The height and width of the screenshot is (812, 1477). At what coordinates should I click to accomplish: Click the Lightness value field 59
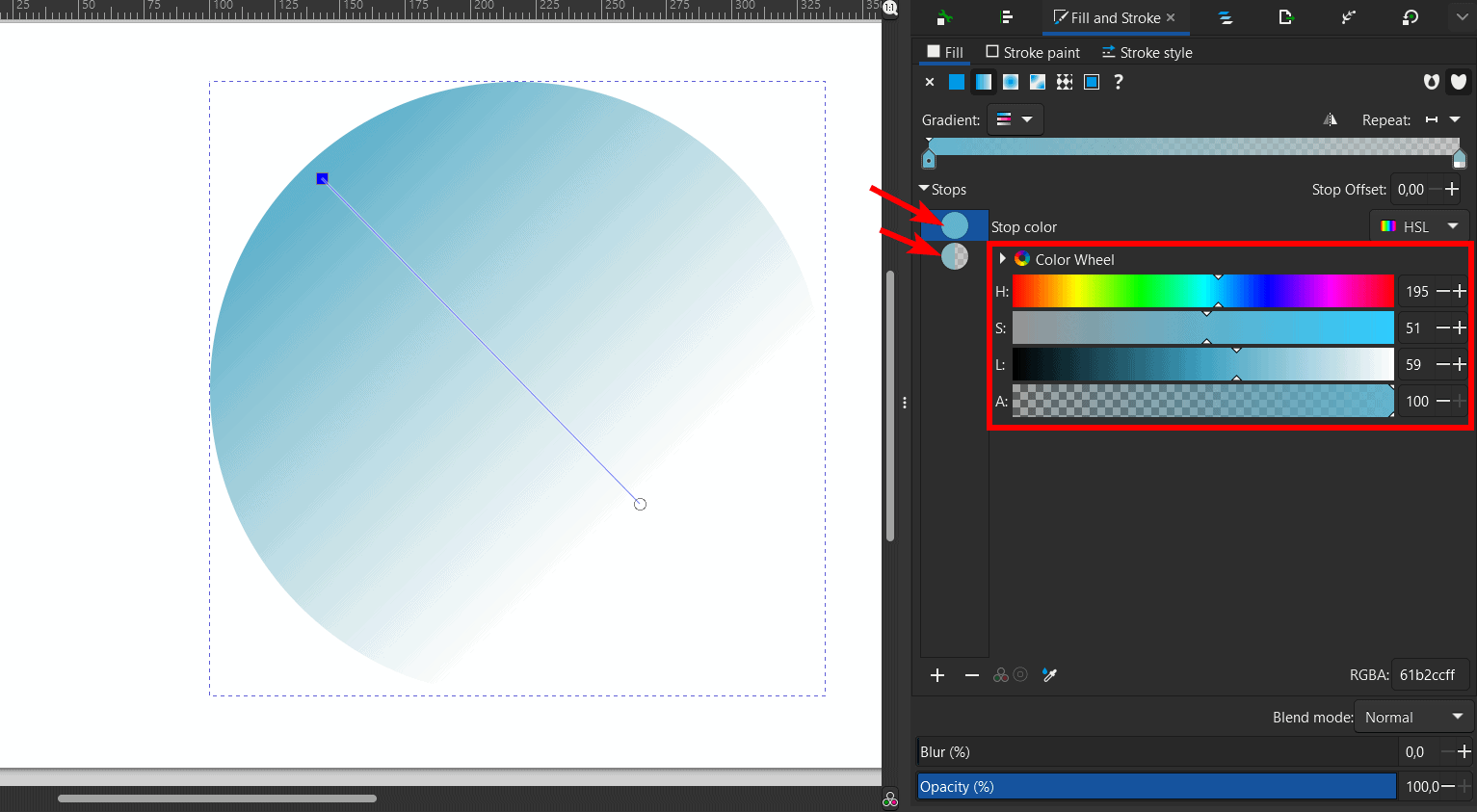(1415, 364)
